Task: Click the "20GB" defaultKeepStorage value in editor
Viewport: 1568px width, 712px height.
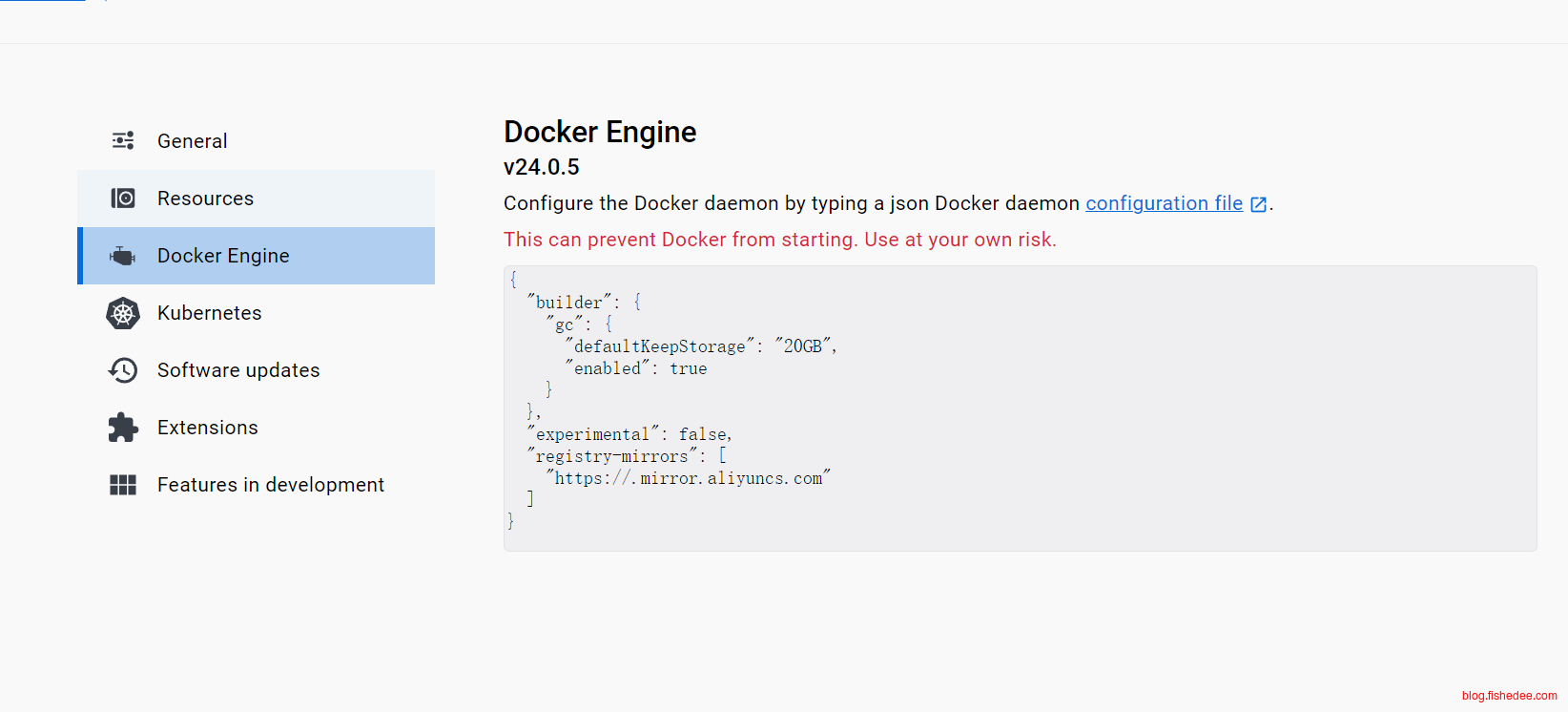Action: (803, 346)
